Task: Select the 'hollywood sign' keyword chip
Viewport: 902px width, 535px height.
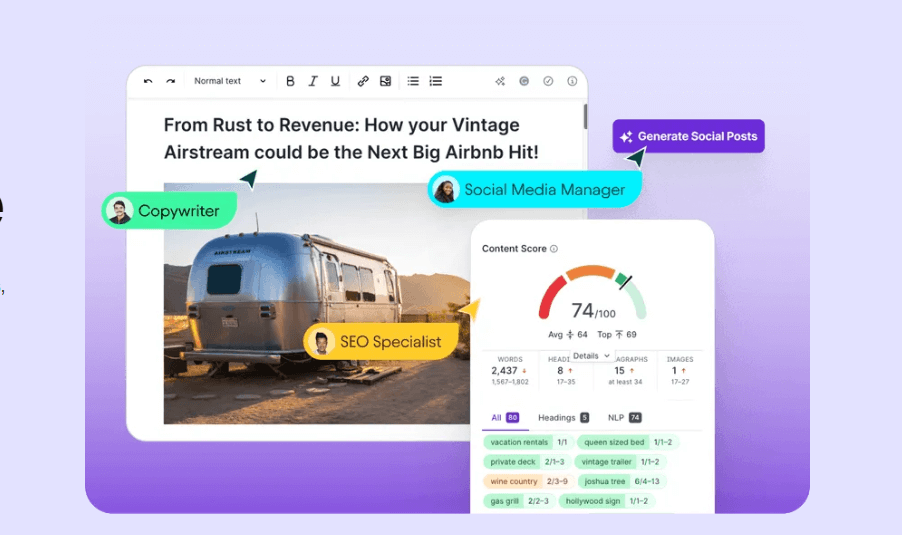Action: (606, 501)
